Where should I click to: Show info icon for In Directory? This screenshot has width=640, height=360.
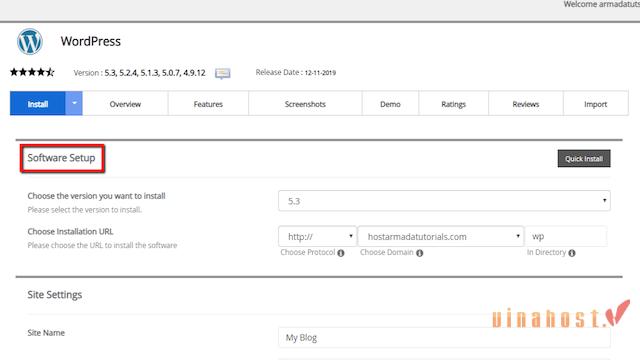pos(572,253)
